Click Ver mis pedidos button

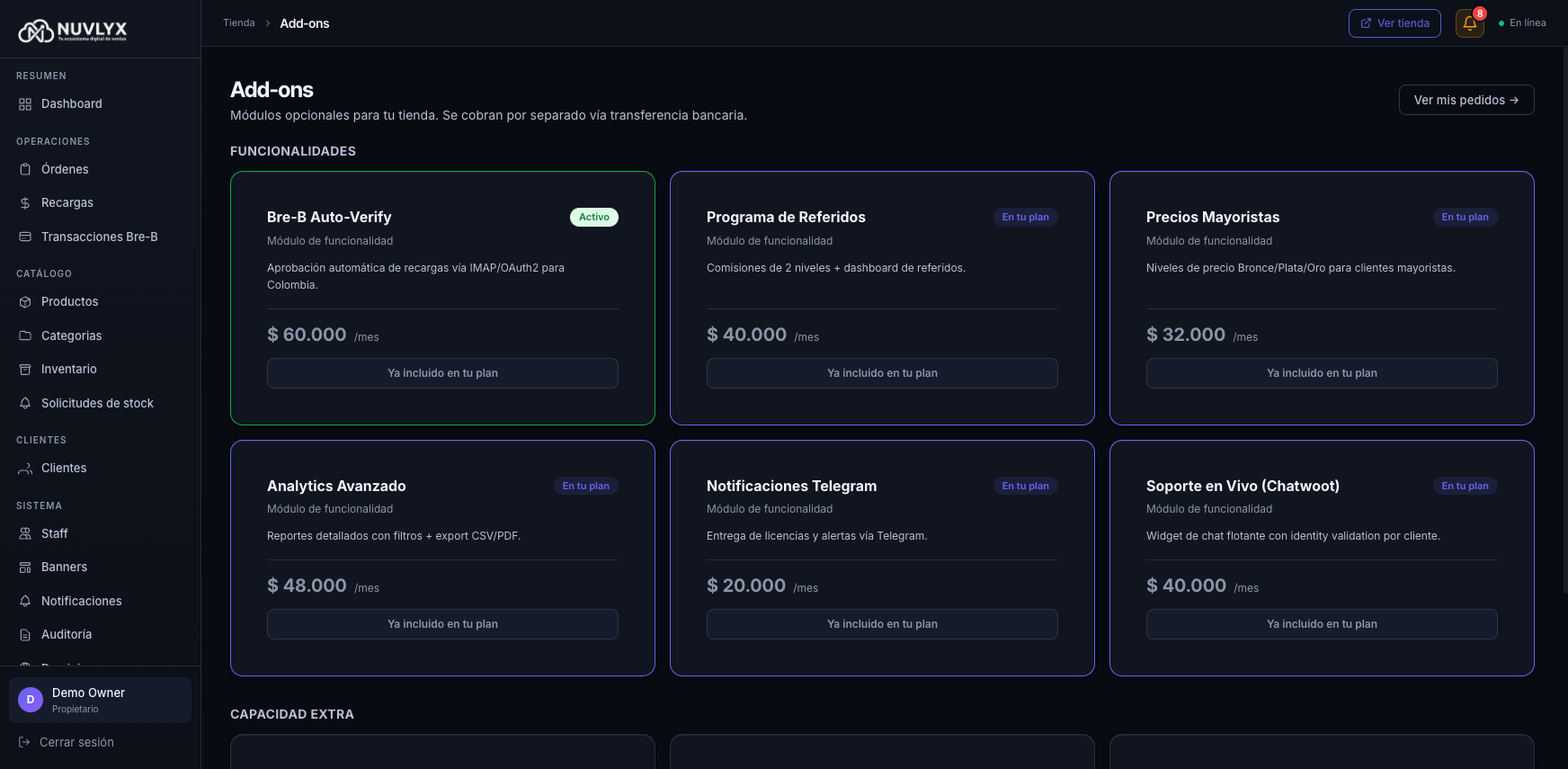click(x=1466, y=100)
